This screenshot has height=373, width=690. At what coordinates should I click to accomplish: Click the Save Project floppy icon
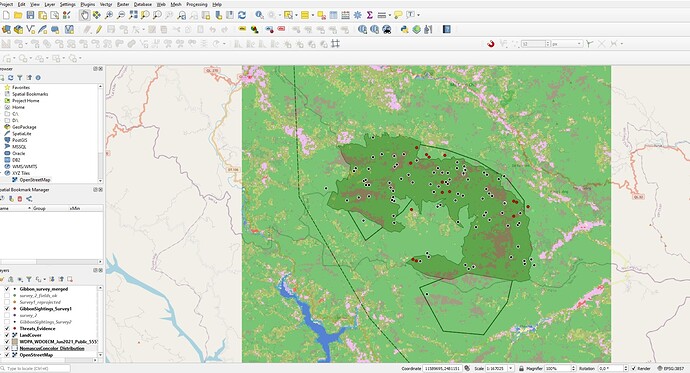click(x=30, y=15)
